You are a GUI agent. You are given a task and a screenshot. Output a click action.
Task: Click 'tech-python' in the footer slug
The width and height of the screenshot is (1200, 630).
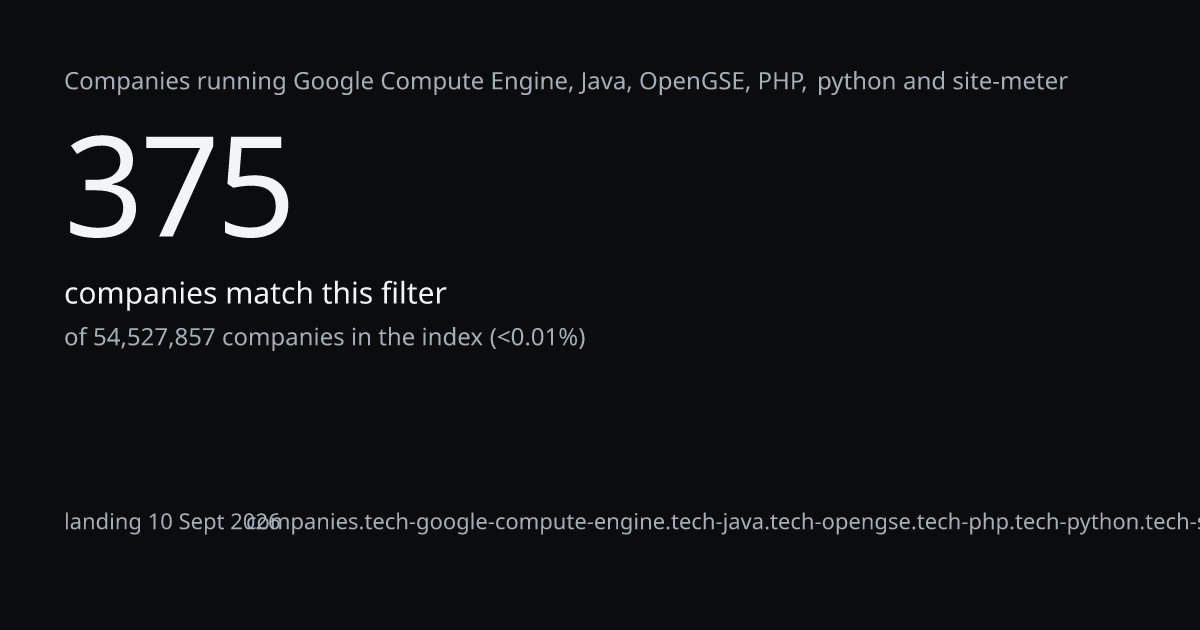pyautogui.click(x=1077, y=522)
